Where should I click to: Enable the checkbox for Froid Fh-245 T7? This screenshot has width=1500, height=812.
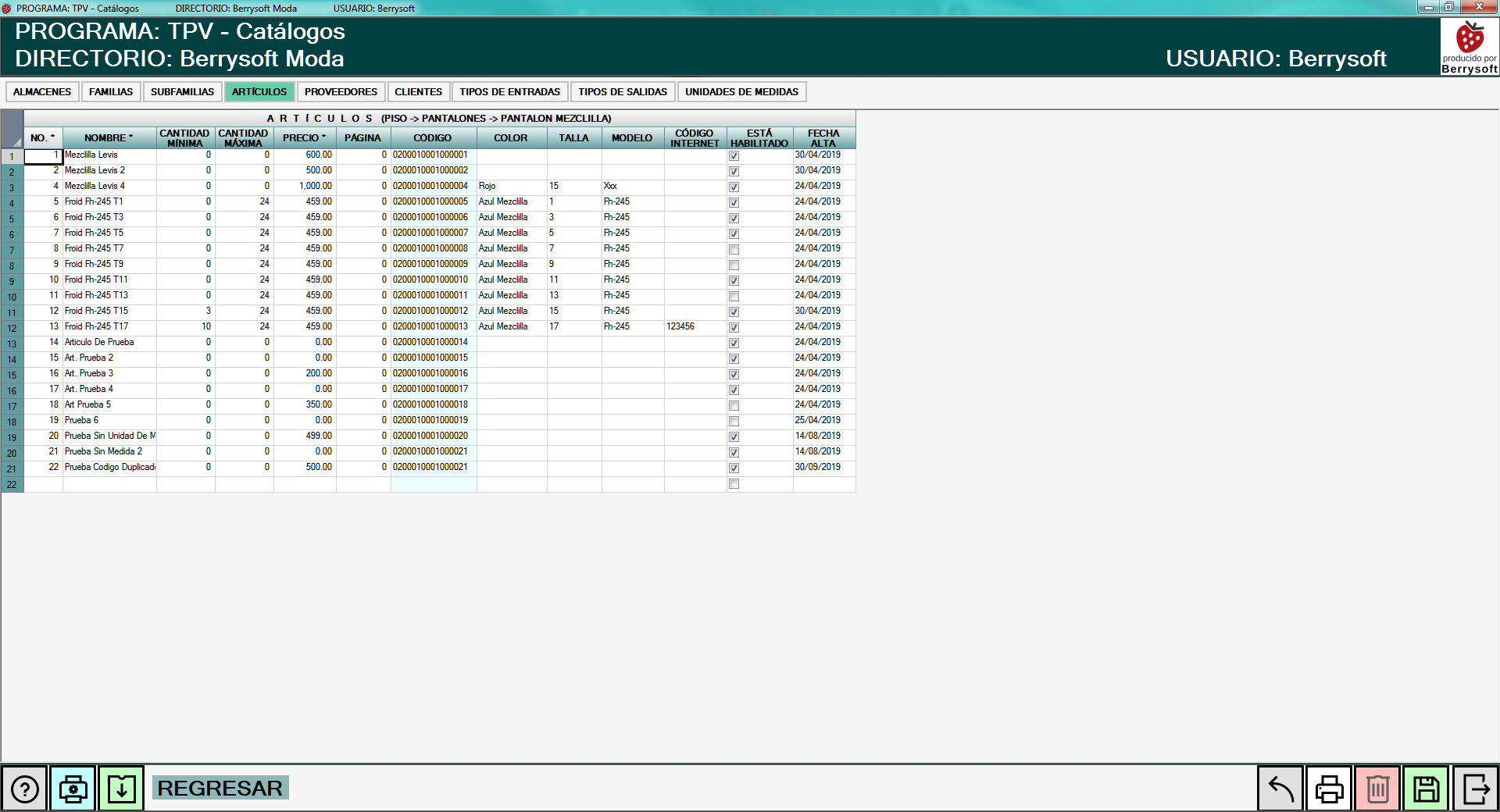(x=734, y=250)
